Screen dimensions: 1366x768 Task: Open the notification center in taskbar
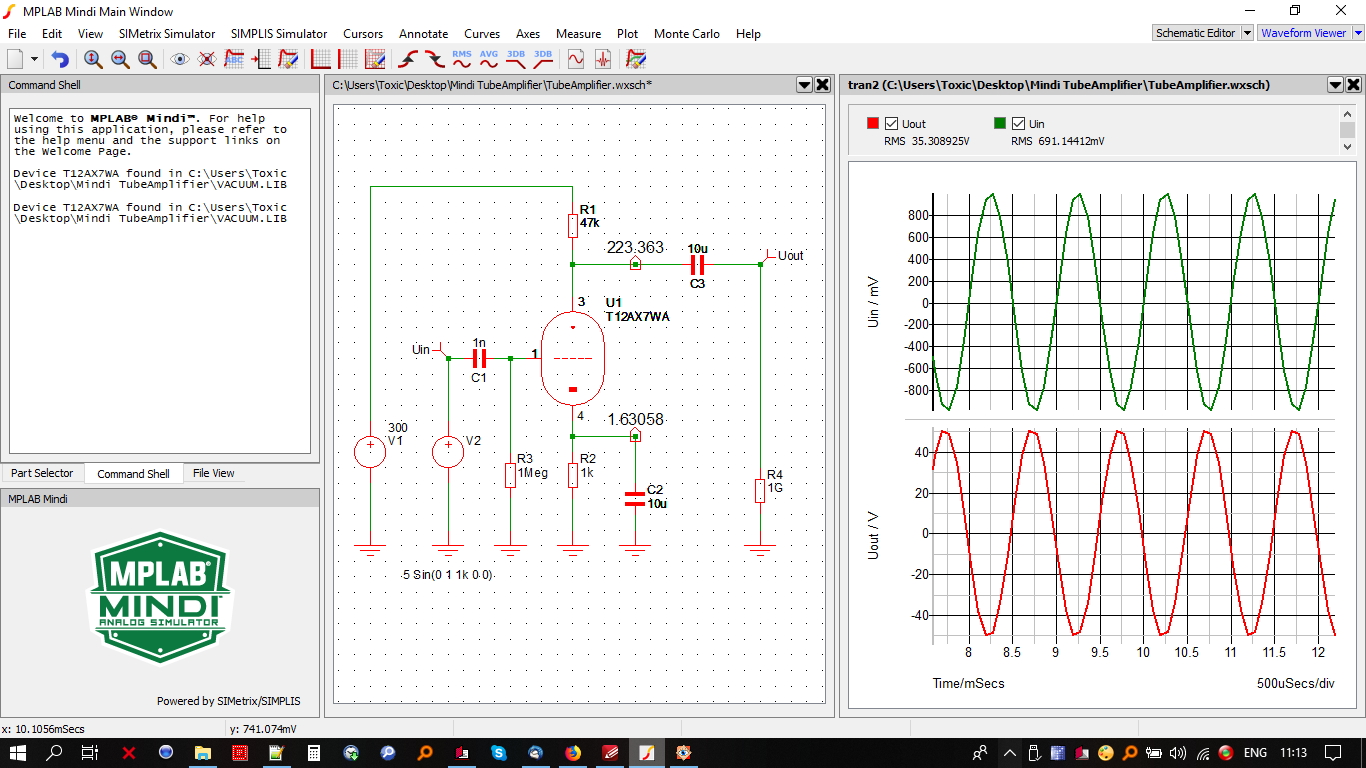point(1333,753)
